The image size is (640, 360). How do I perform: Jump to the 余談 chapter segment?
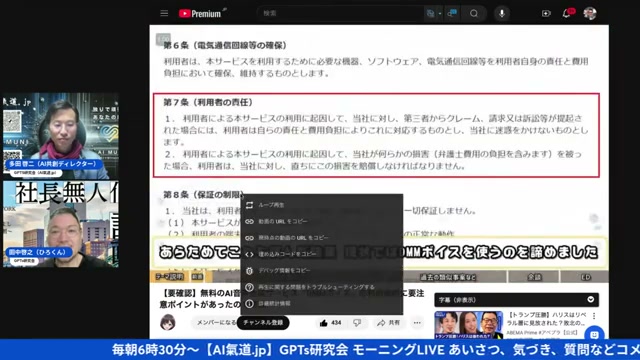coord(534,277)
